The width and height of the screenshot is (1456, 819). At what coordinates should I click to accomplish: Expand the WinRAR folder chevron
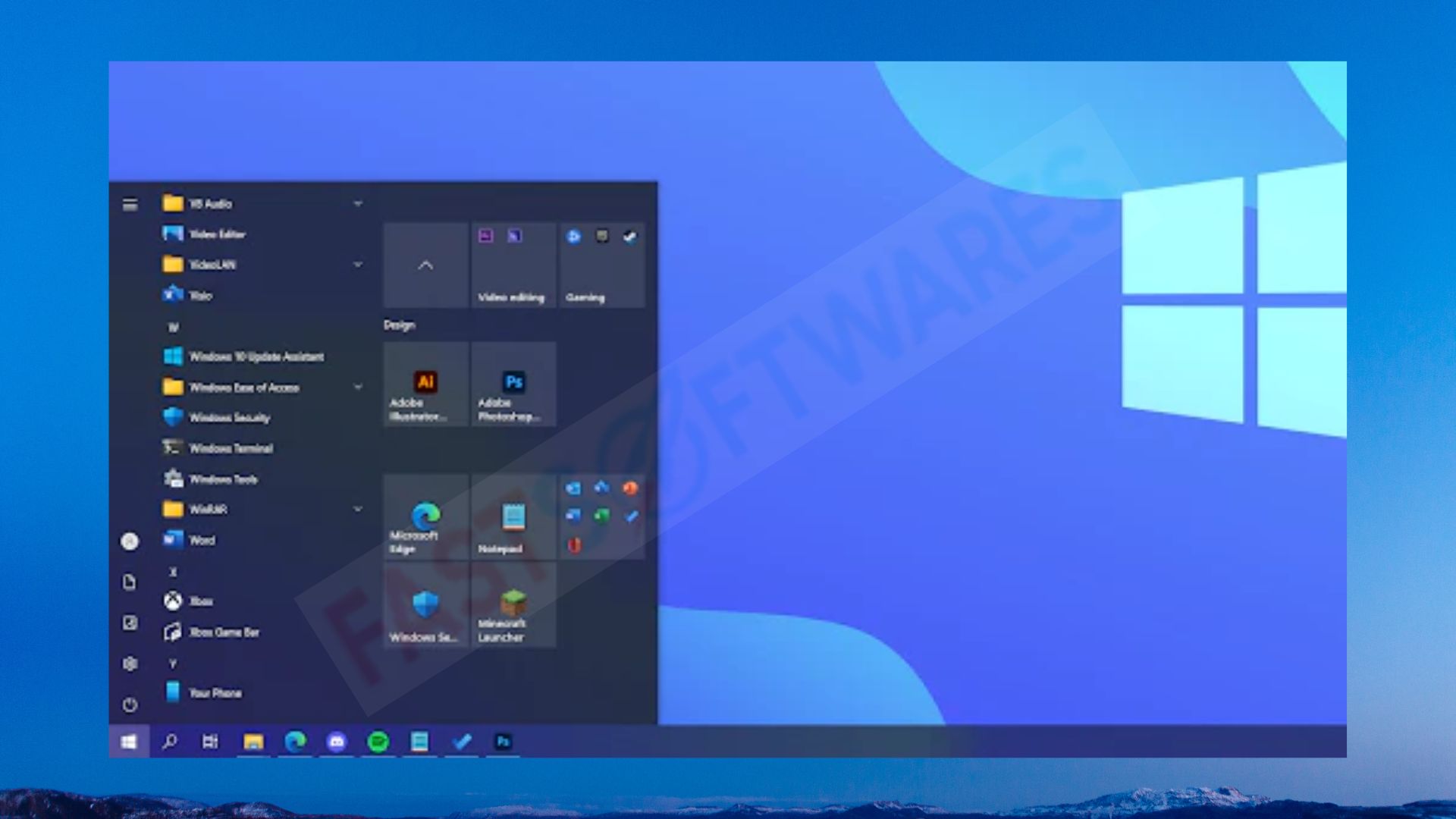358,509
